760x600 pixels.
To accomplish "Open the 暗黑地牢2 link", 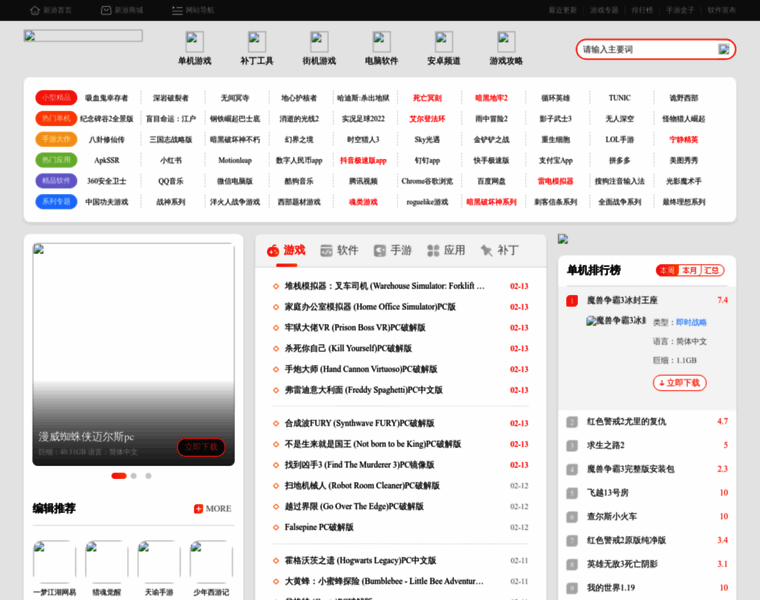I will 491,98.
